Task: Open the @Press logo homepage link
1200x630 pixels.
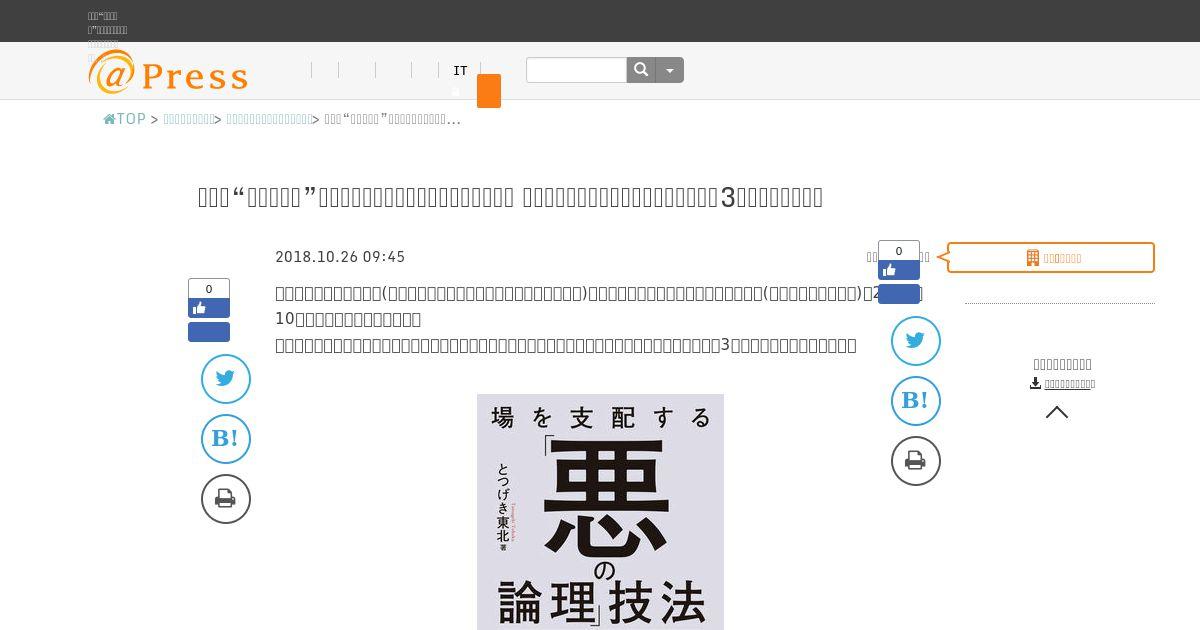Action: tap(168, 72)
